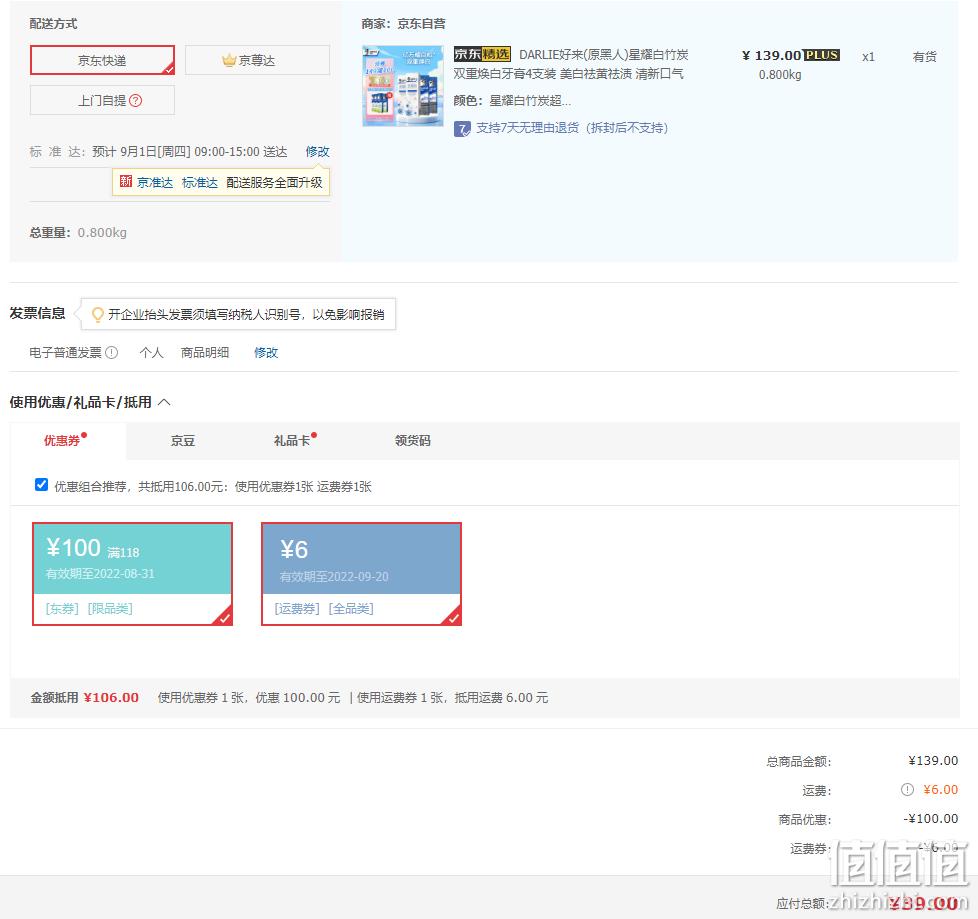Click the 京东精选 badge
Screen dimensions: 978x919
[x=482, y=54]
